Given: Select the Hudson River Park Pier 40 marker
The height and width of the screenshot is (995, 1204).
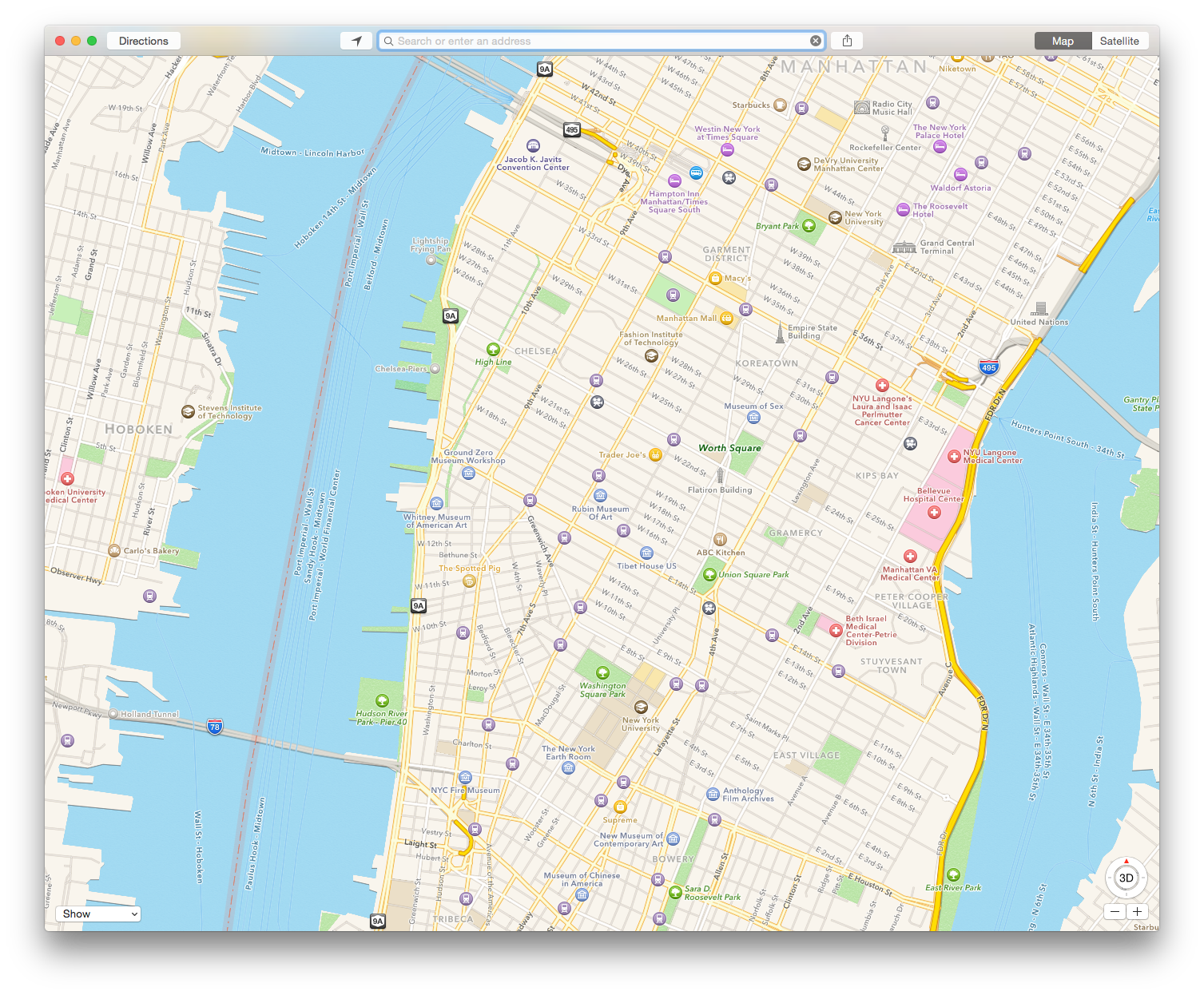Looking at the screenshot, I should (382, 700).
